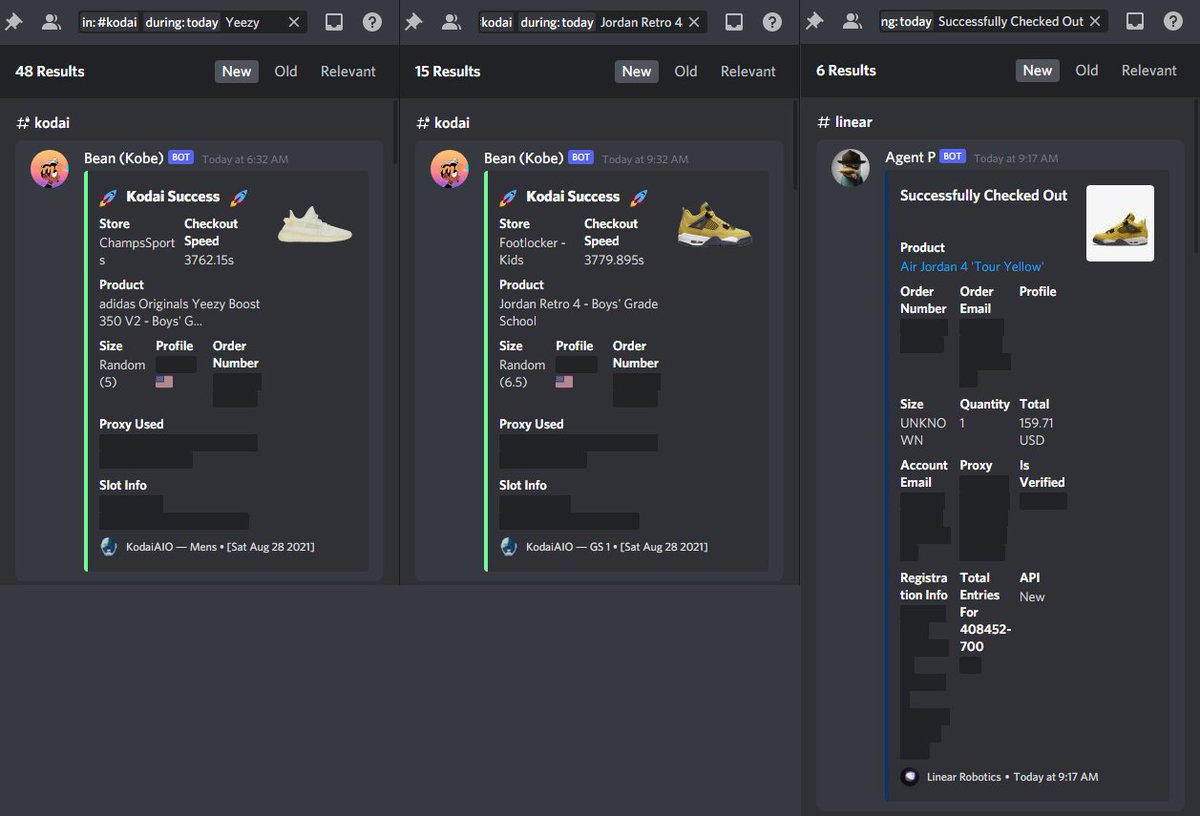Click the 159.71 USD total value
Image resolution: width=1200 pixels, height=816 pixels.
(1036, 432)
